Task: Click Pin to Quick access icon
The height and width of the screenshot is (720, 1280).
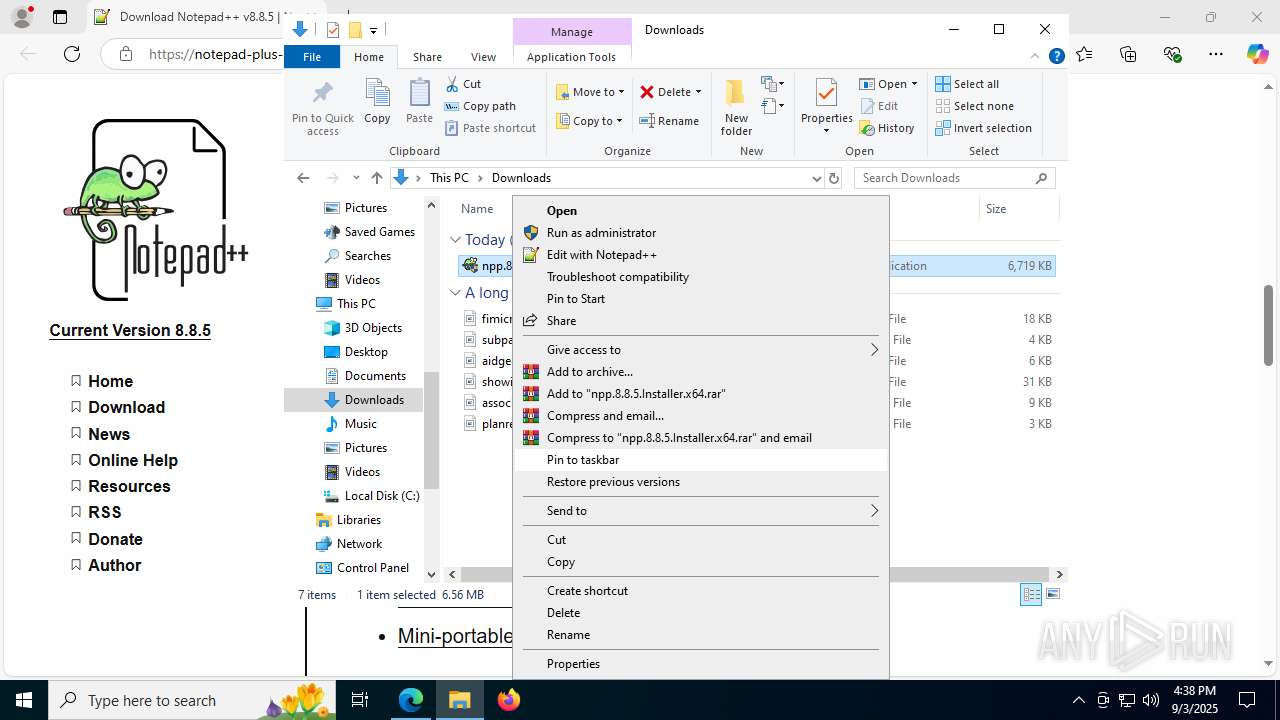Action: click(x=322, y=108)
